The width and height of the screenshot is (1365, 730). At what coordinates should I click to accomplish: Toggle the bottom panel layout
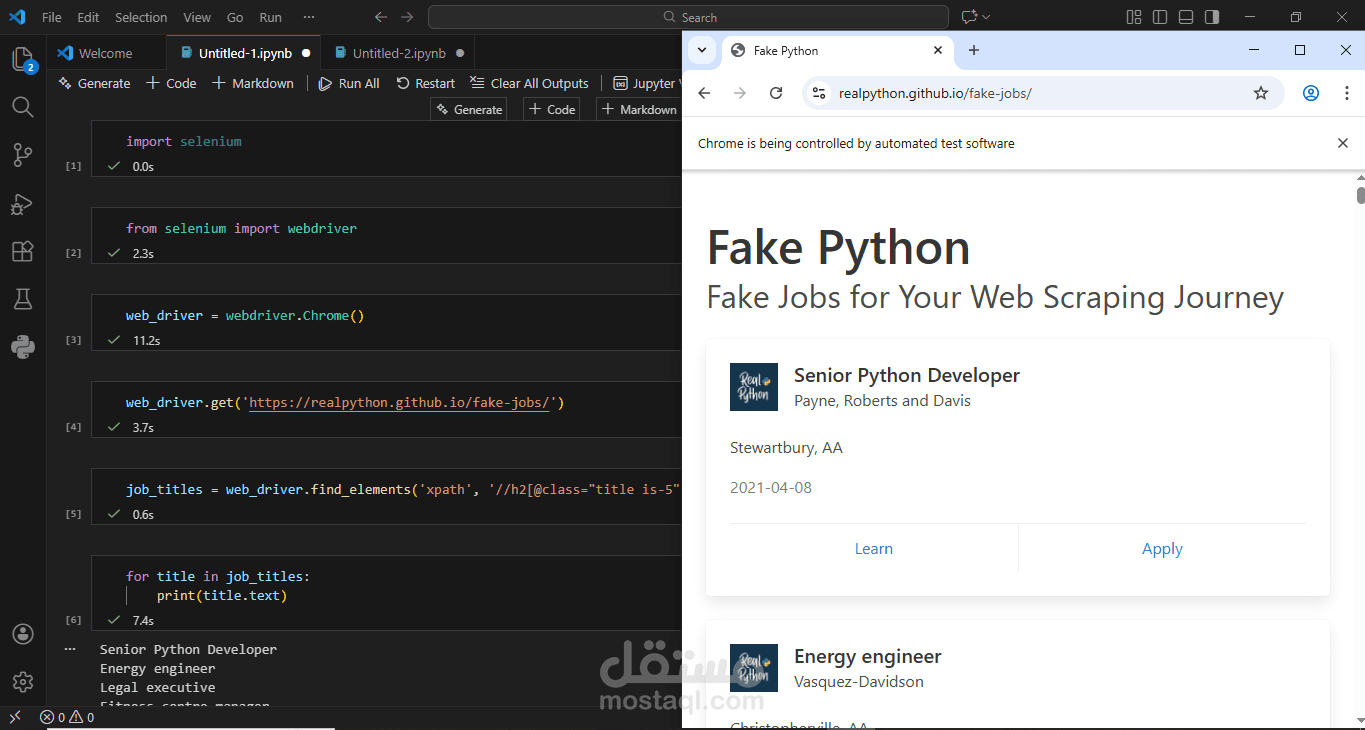pyautogui.click(x=1185, y=17)
